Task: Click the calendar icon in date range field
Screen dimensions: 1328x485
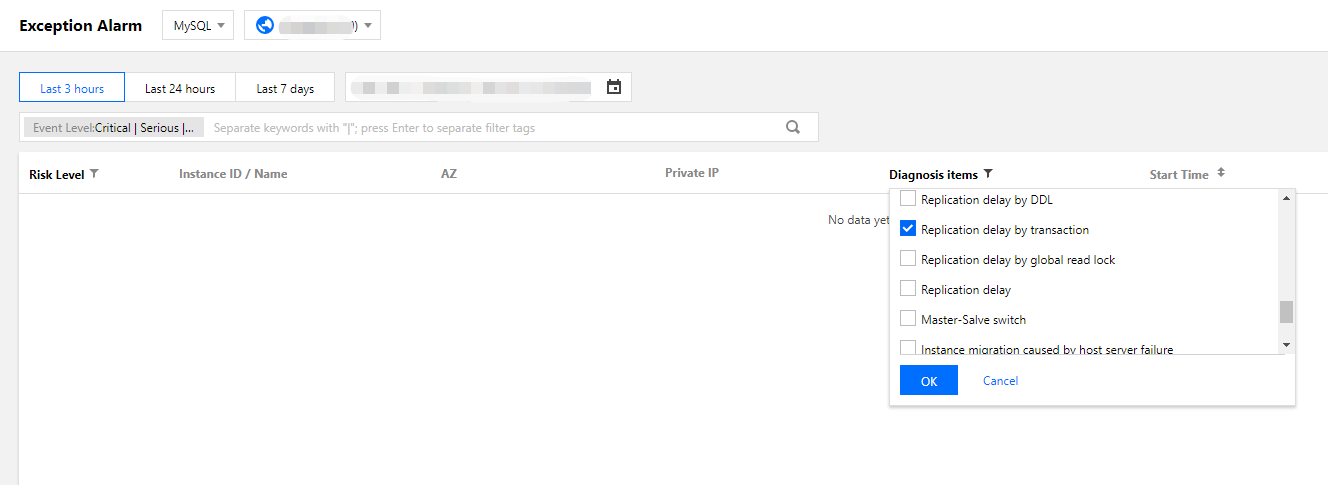Action: [614, 87]
